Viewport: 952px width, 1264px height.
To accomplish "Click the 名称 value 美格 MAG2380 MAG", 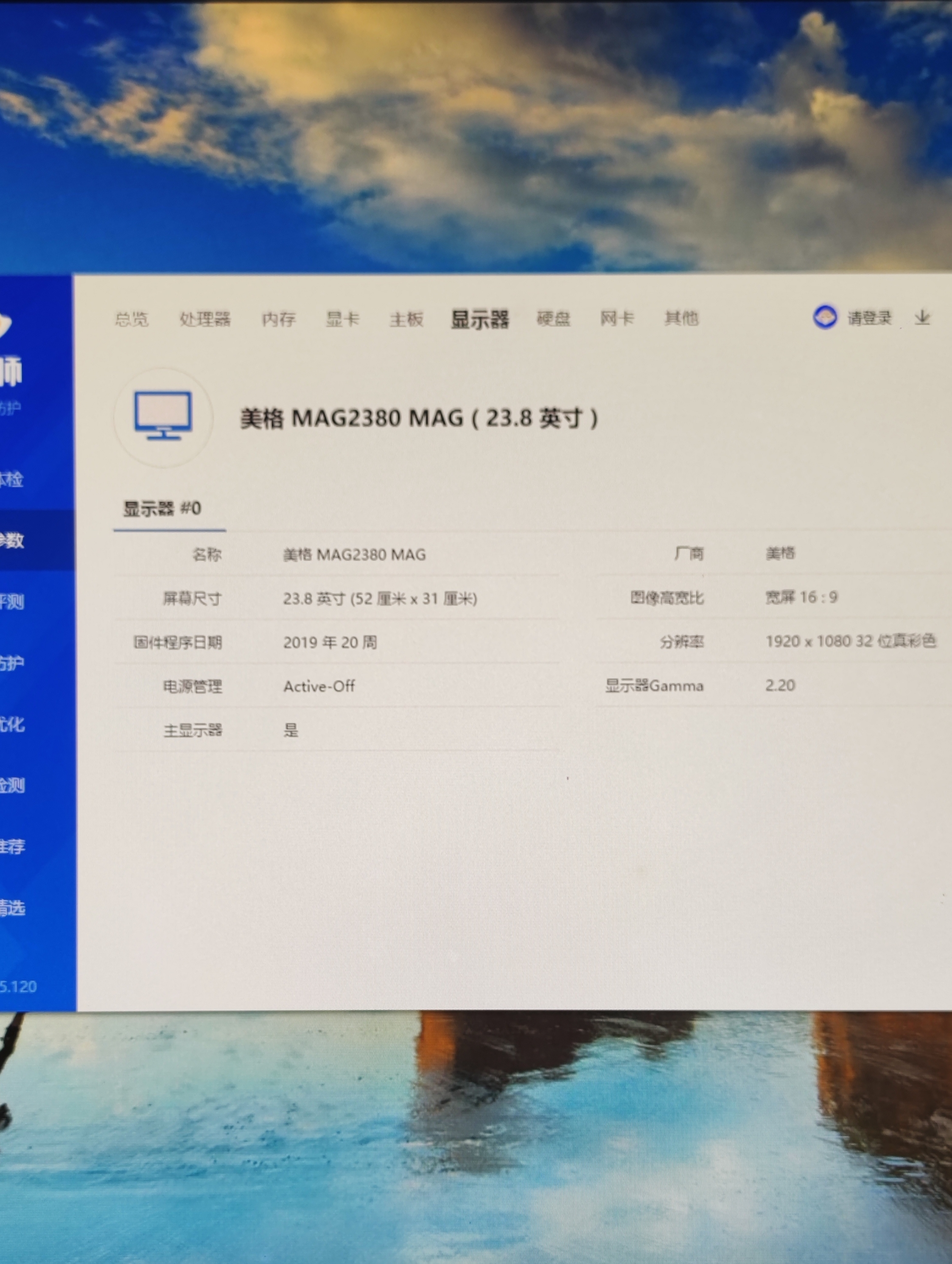I will (354, 554).
